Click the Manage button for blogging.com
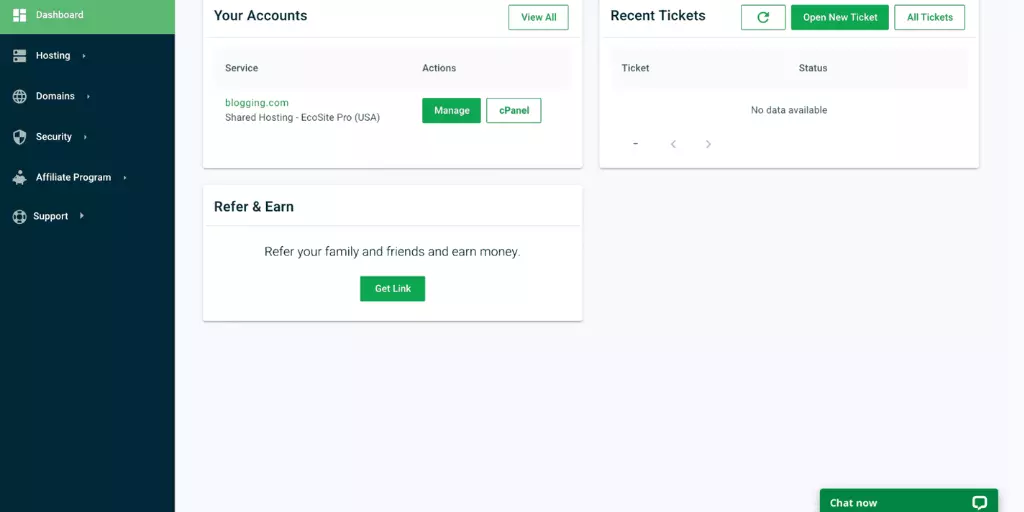Screen dimensions: 1024x512 pyautogui.click(x=451, y=110)
